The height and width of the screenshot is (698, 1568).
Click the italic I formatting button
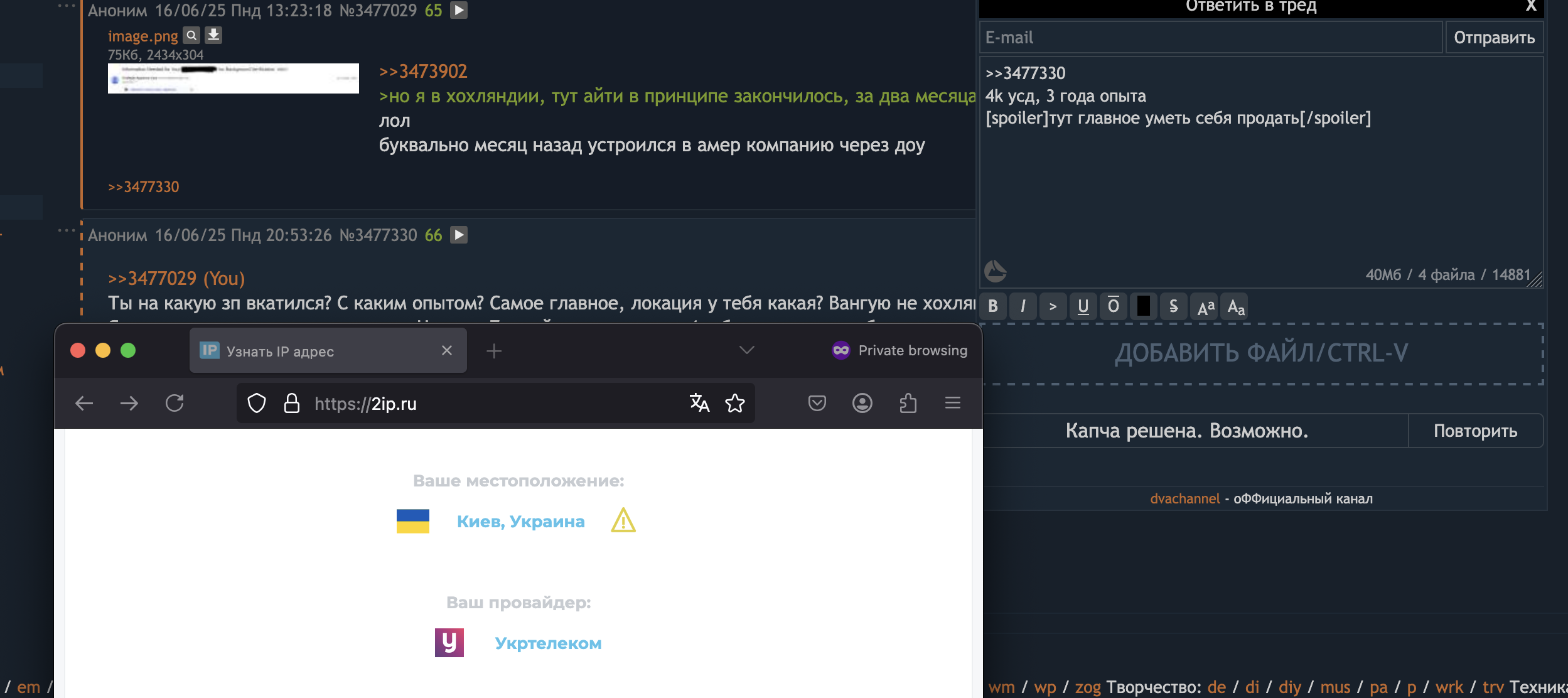click(1023, 306)
